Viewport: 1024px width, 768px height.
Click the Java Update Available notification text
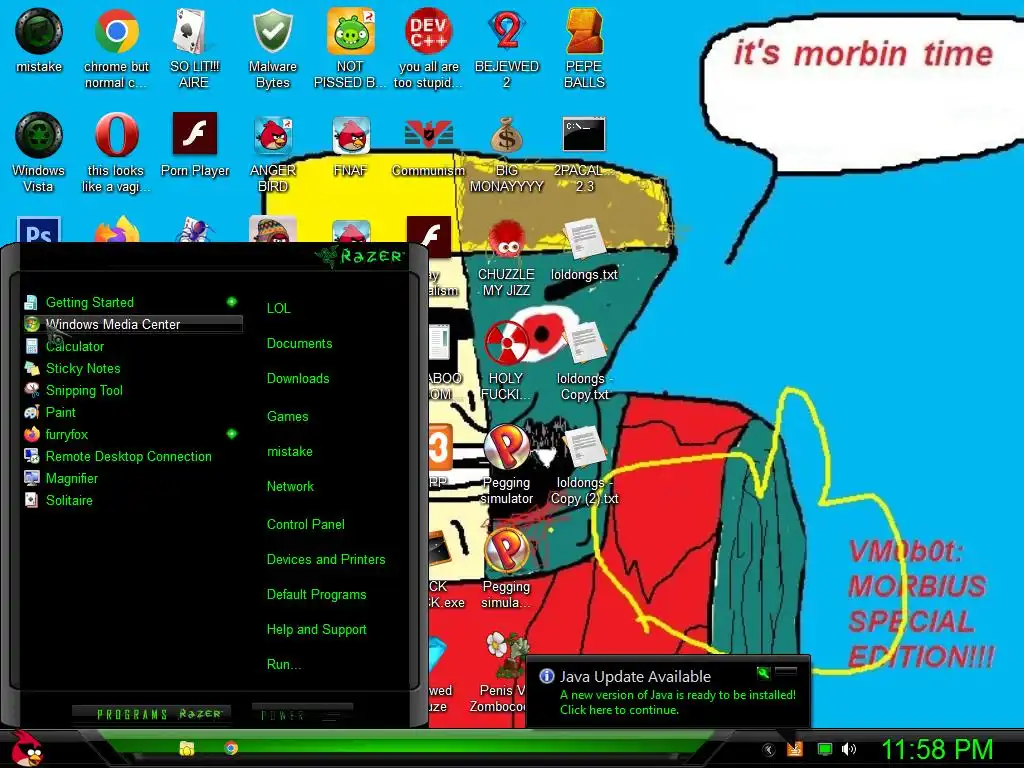click(635, 677)
